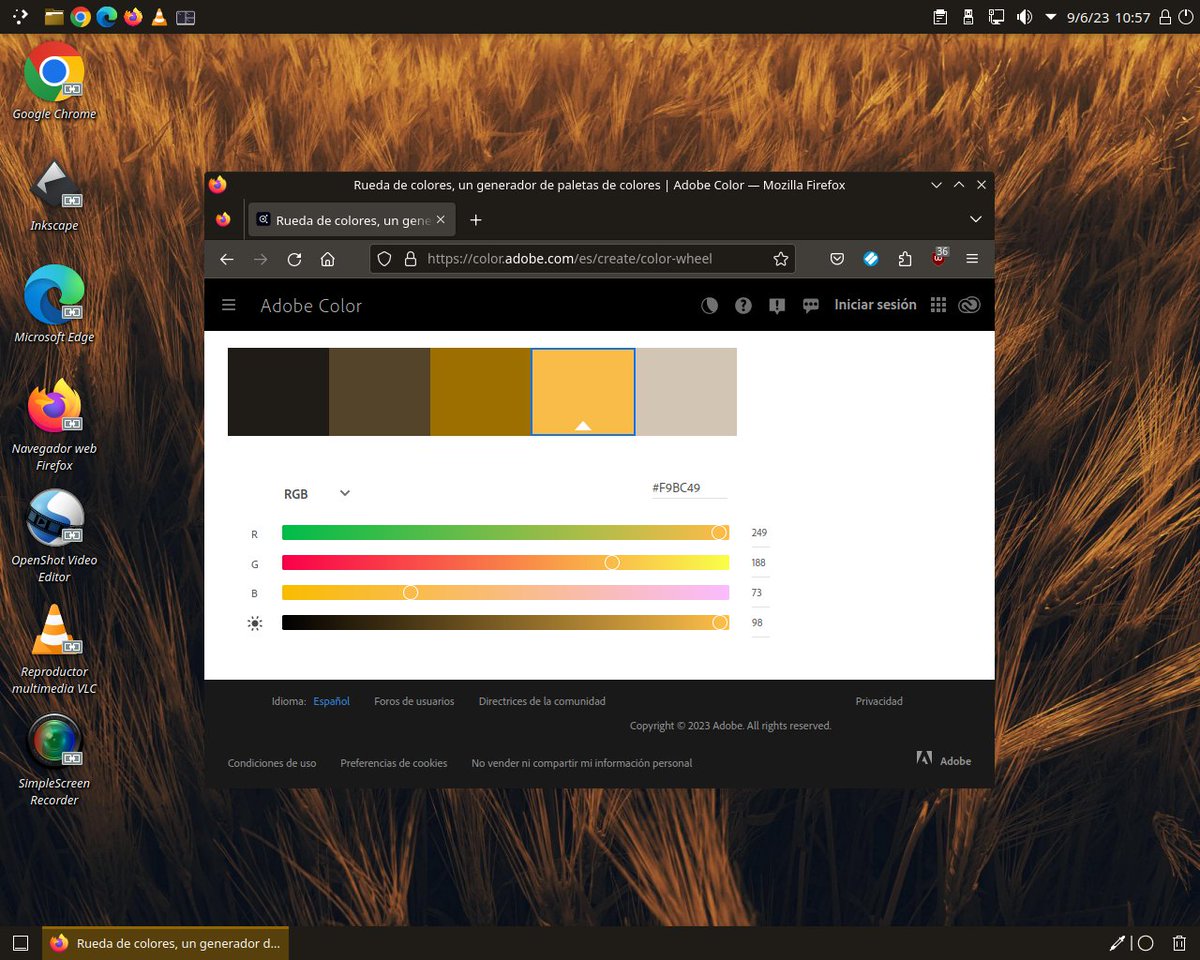Click the brightness value field 98

760,623
